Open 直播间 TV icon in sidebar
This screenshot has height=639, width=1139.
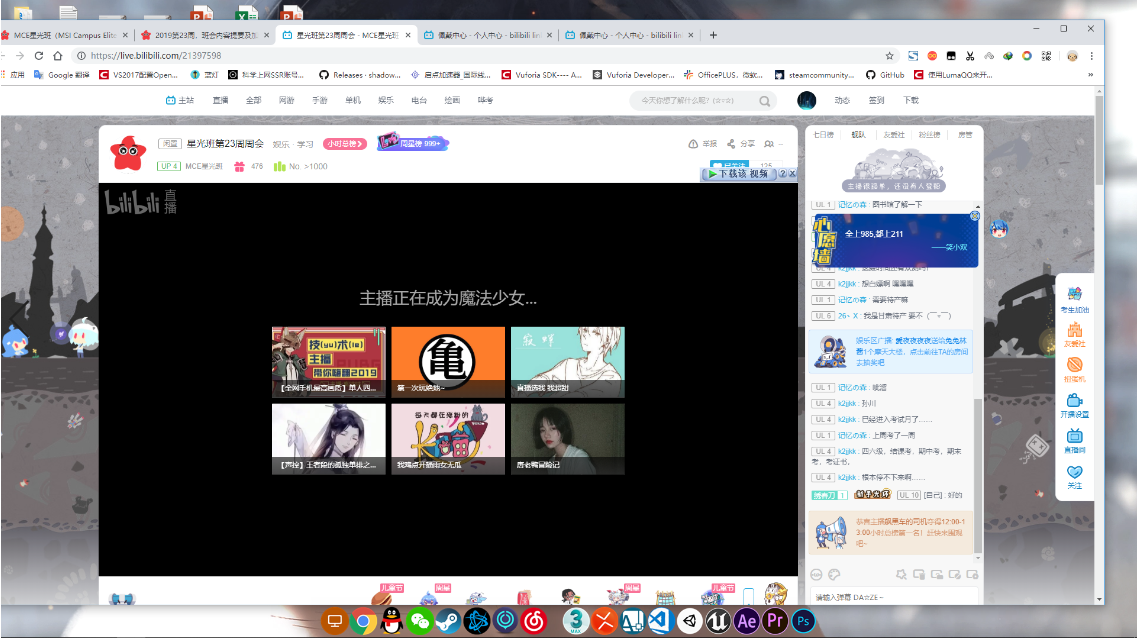pyautogui.click(x=1074, y=440)
